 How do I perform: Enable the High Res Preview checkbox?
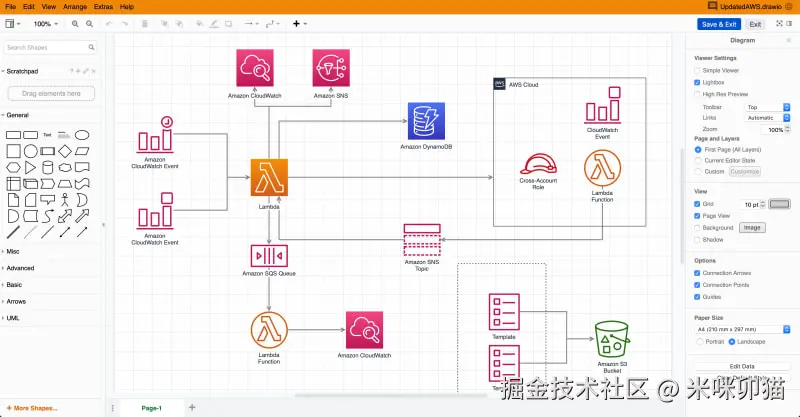[x=697, y=94]
